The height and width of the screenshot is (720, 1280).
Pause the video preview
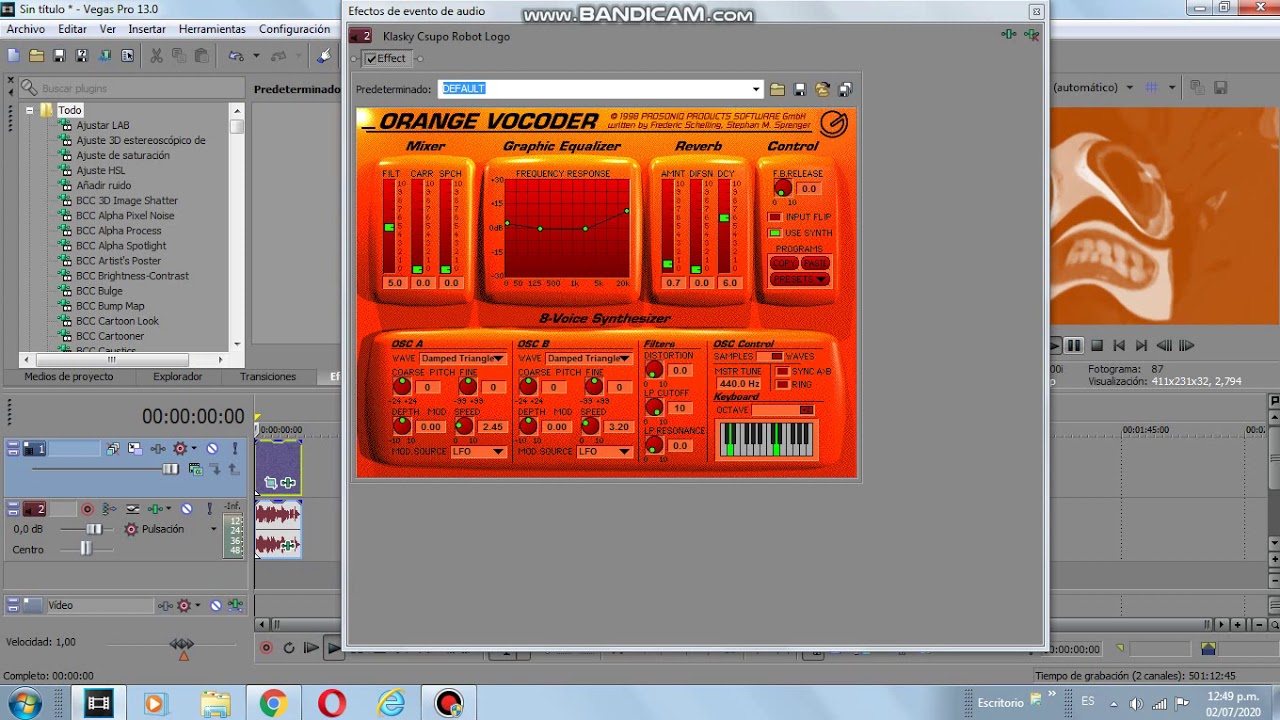coord(1074,346)
